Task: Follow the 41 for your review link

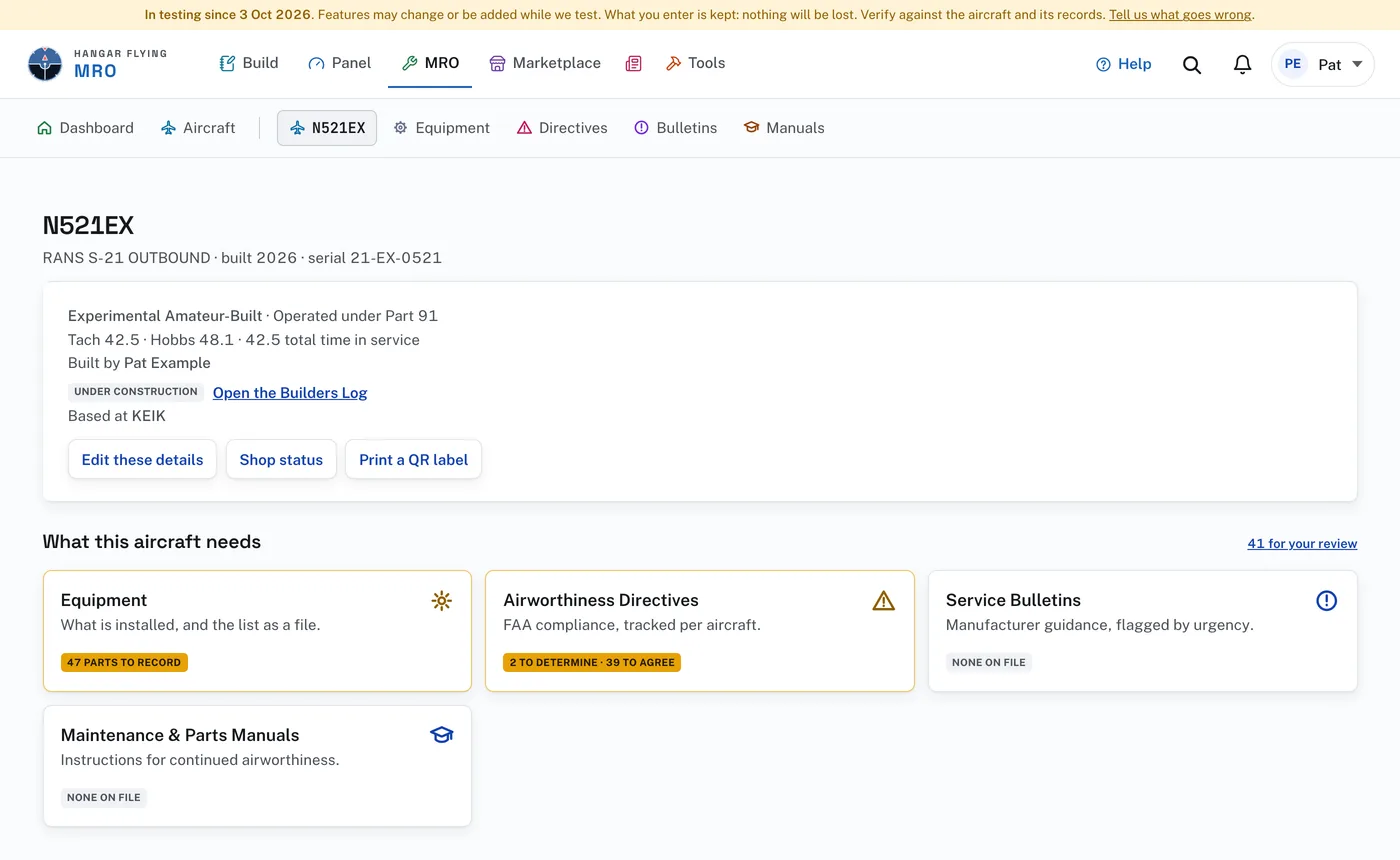Action: pyautogui.click(x=1302, y=544)
